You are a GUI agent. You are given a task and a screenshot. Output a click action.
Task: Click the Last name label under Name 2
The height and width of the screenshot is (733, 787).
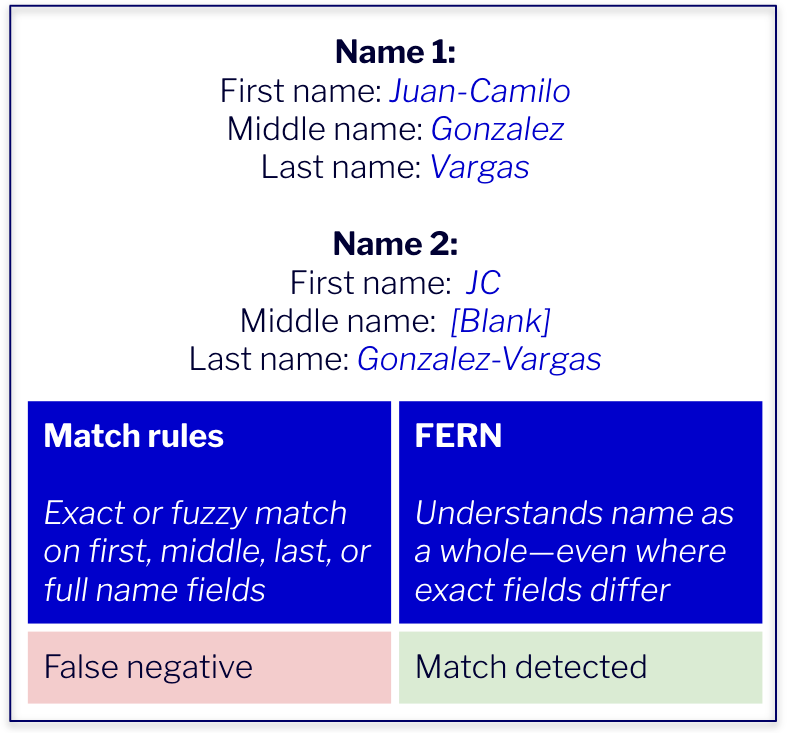(269, 359)
